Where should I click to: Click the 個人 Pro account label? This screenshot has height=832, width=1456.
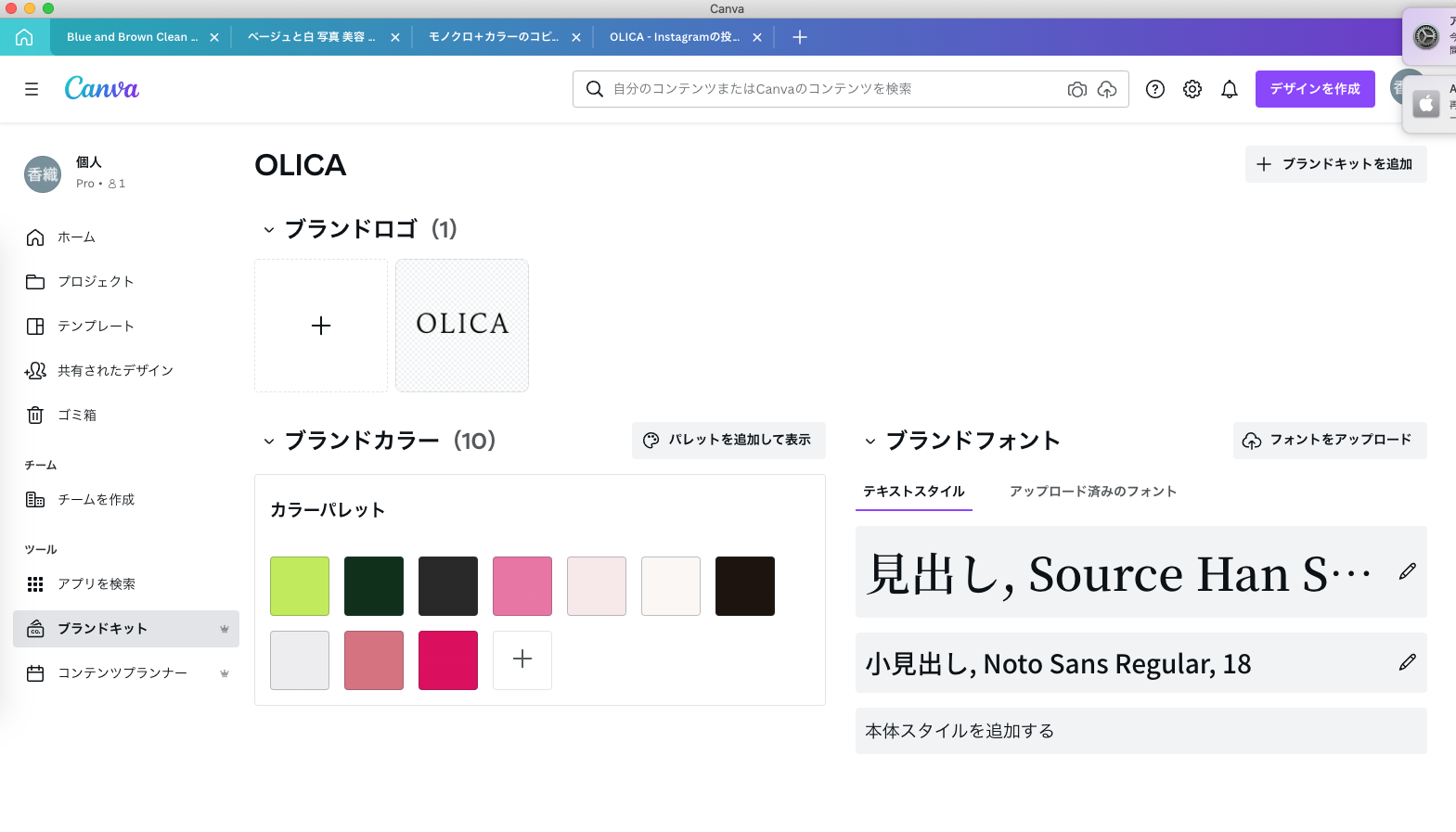click(x=100, y=173)
